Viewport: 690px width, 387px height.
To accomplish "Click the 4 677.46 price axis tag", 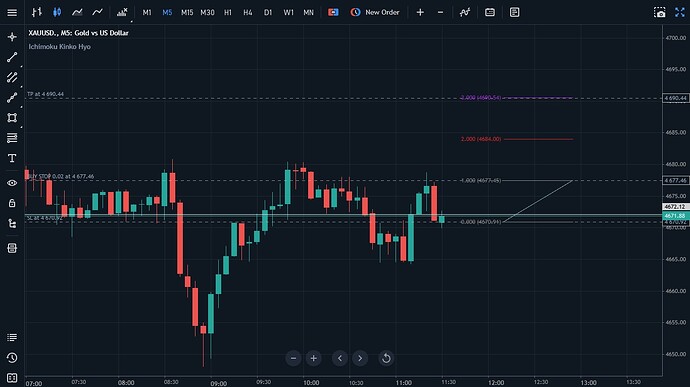I will (675, 181).
